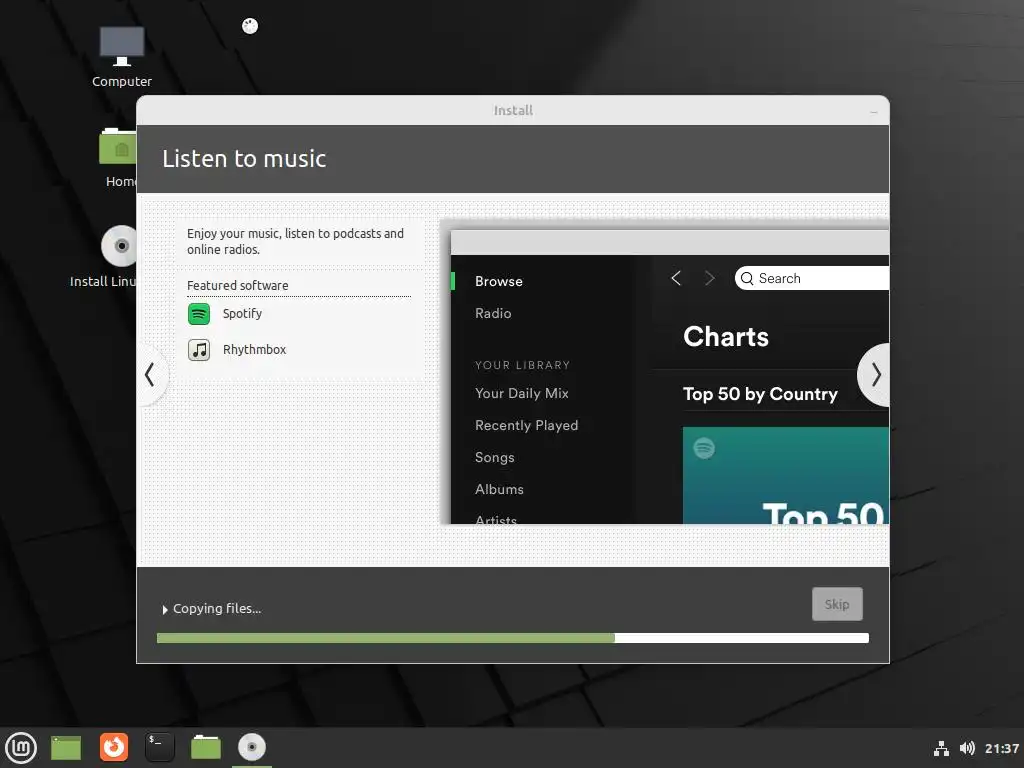Select the Install disc taskbar item
Image resolution: width=1024 pixels, height=768 pixels.
pyautogui.click(x=251, y=747)
